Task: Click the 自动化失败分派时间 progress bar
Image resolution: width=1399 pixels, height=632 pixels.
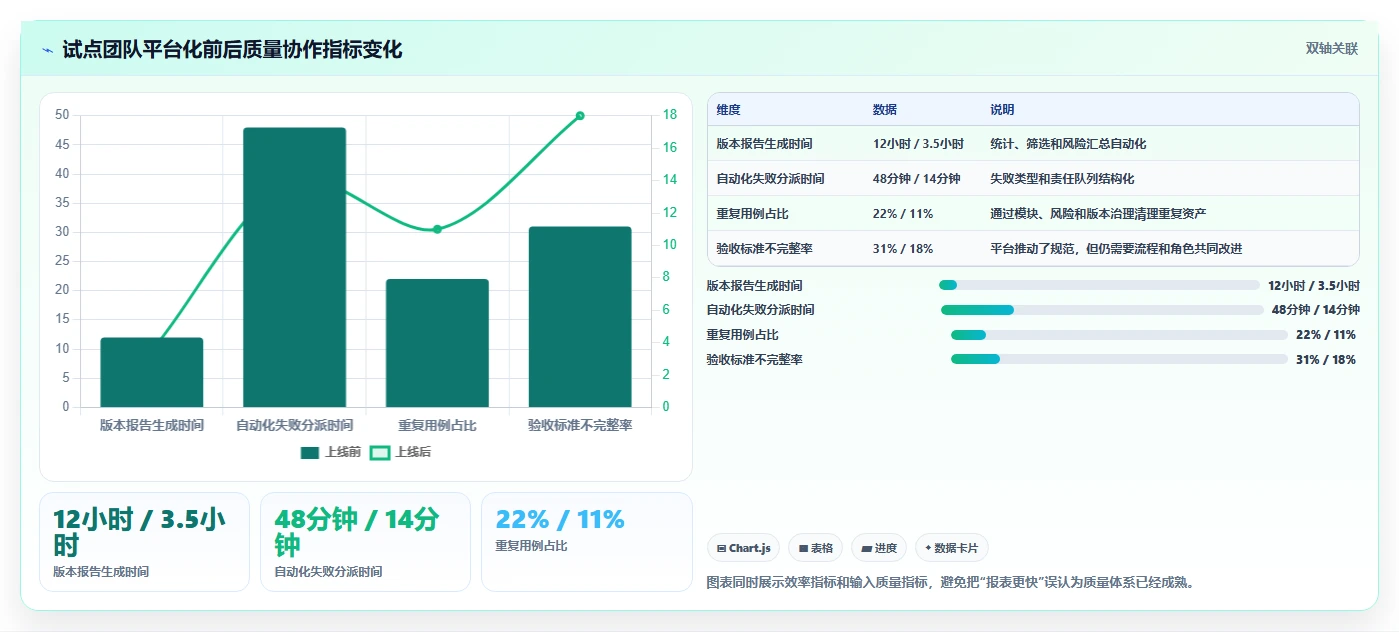Action: click(1102, 310)
